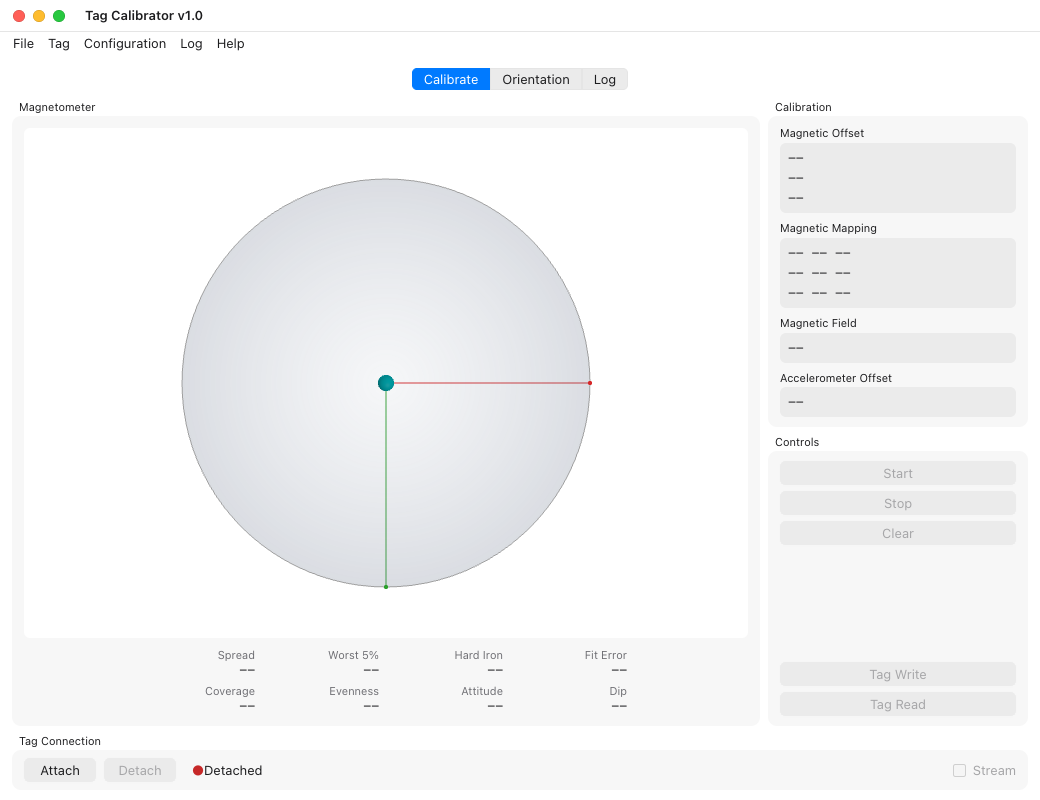Click the Spread metric label
1040x800 pixels.
[x=236, y=655]
